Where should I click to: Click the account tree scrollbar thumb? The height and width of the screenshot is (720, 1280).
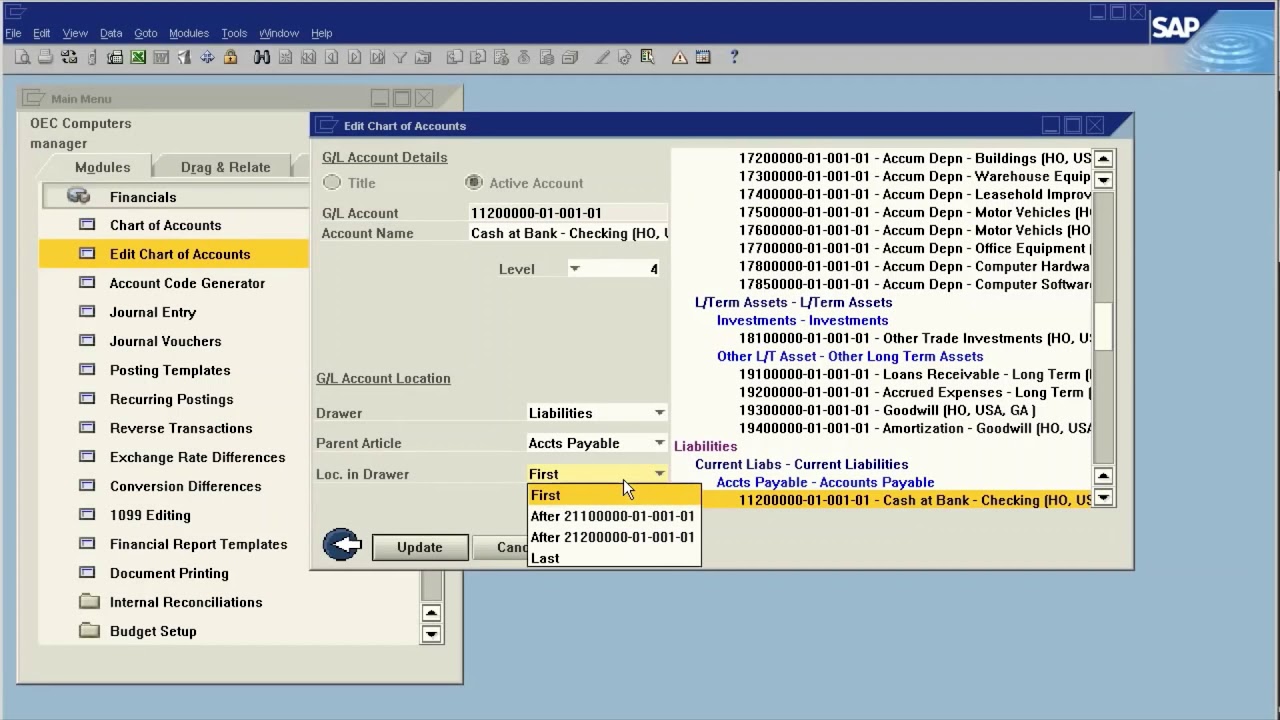pyautogui.click(x=1103, y=327)
